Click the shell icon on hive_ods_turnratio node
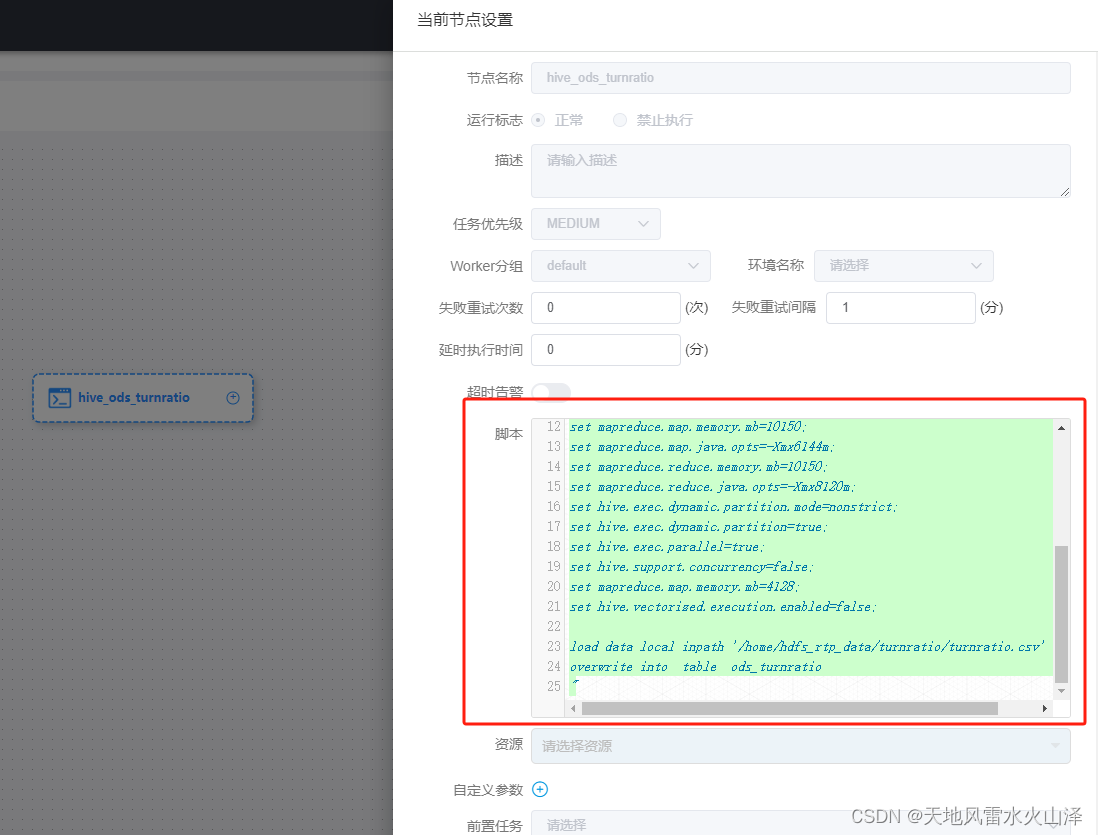The width and height of the screenshot is (1098, 835). tap(60, 398)
